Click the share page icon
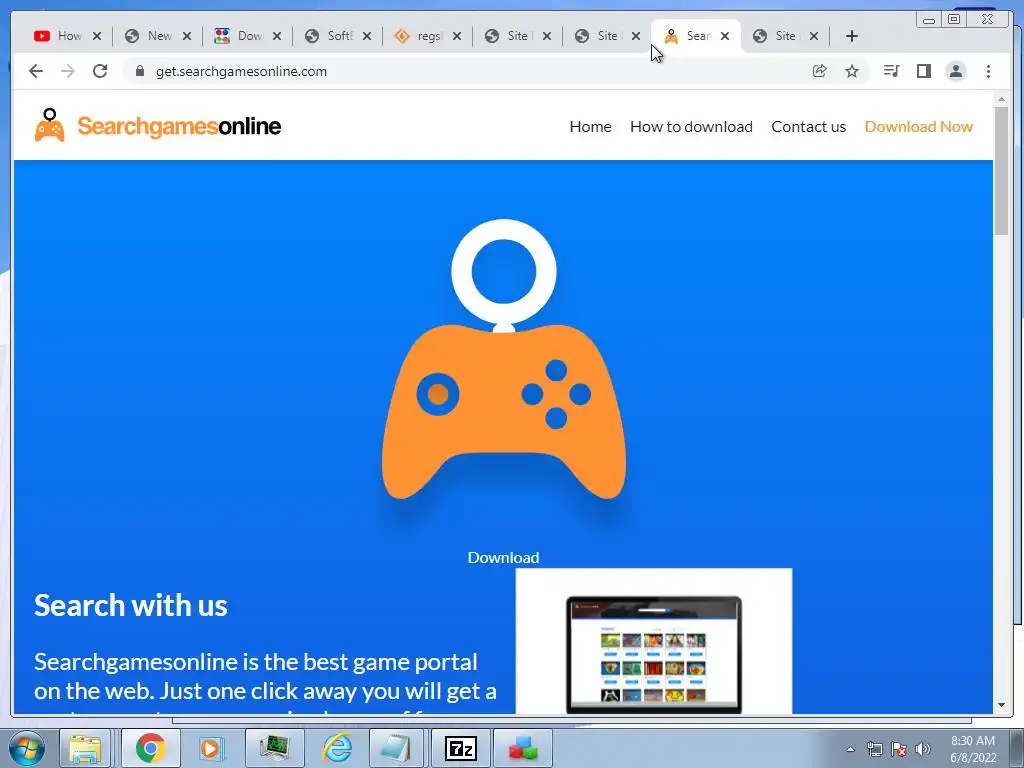This screenshot has width=1024, height=768. [x=819, y=71]
